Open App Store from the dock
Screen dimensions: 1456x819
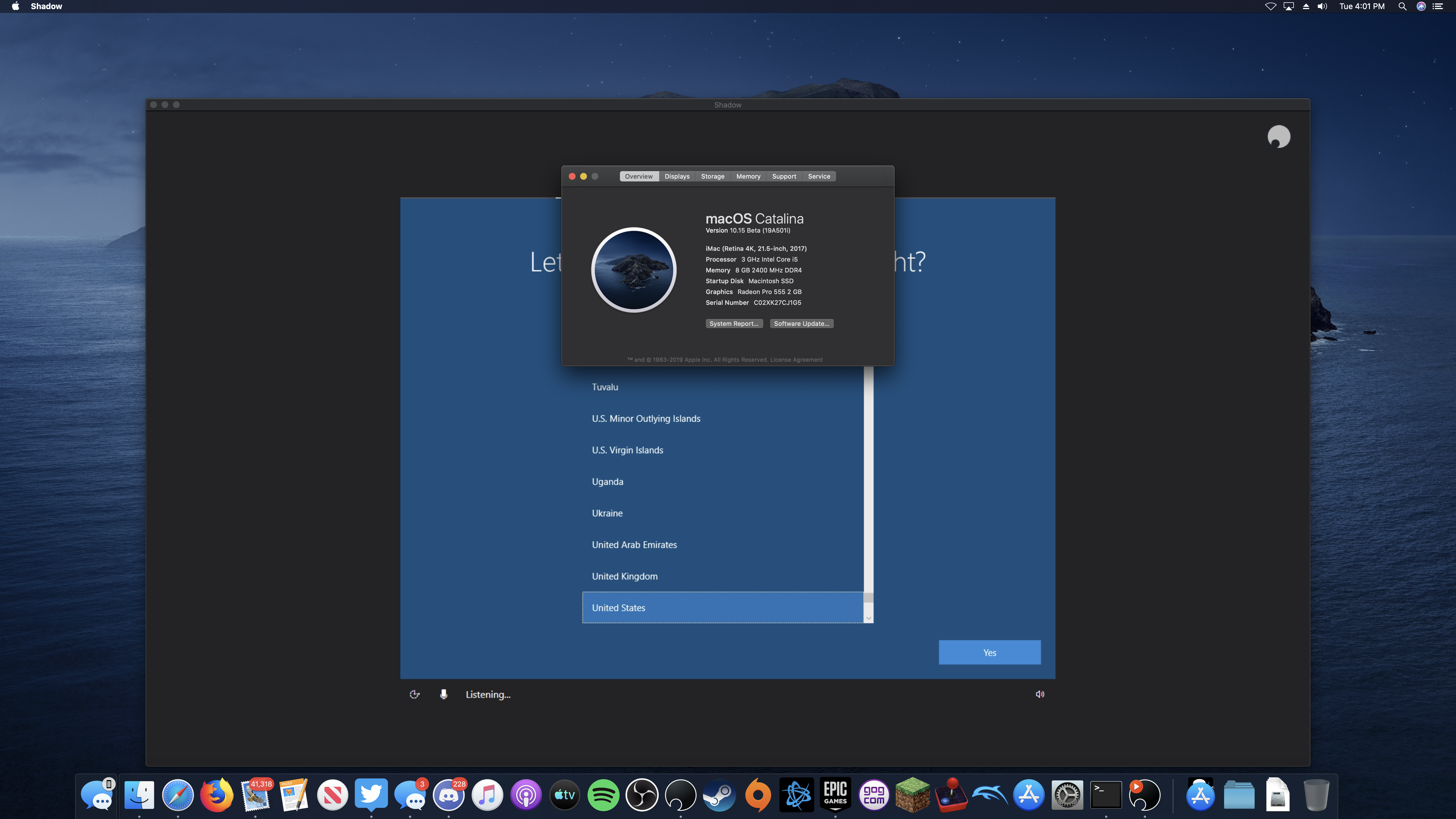(1029, 795)
